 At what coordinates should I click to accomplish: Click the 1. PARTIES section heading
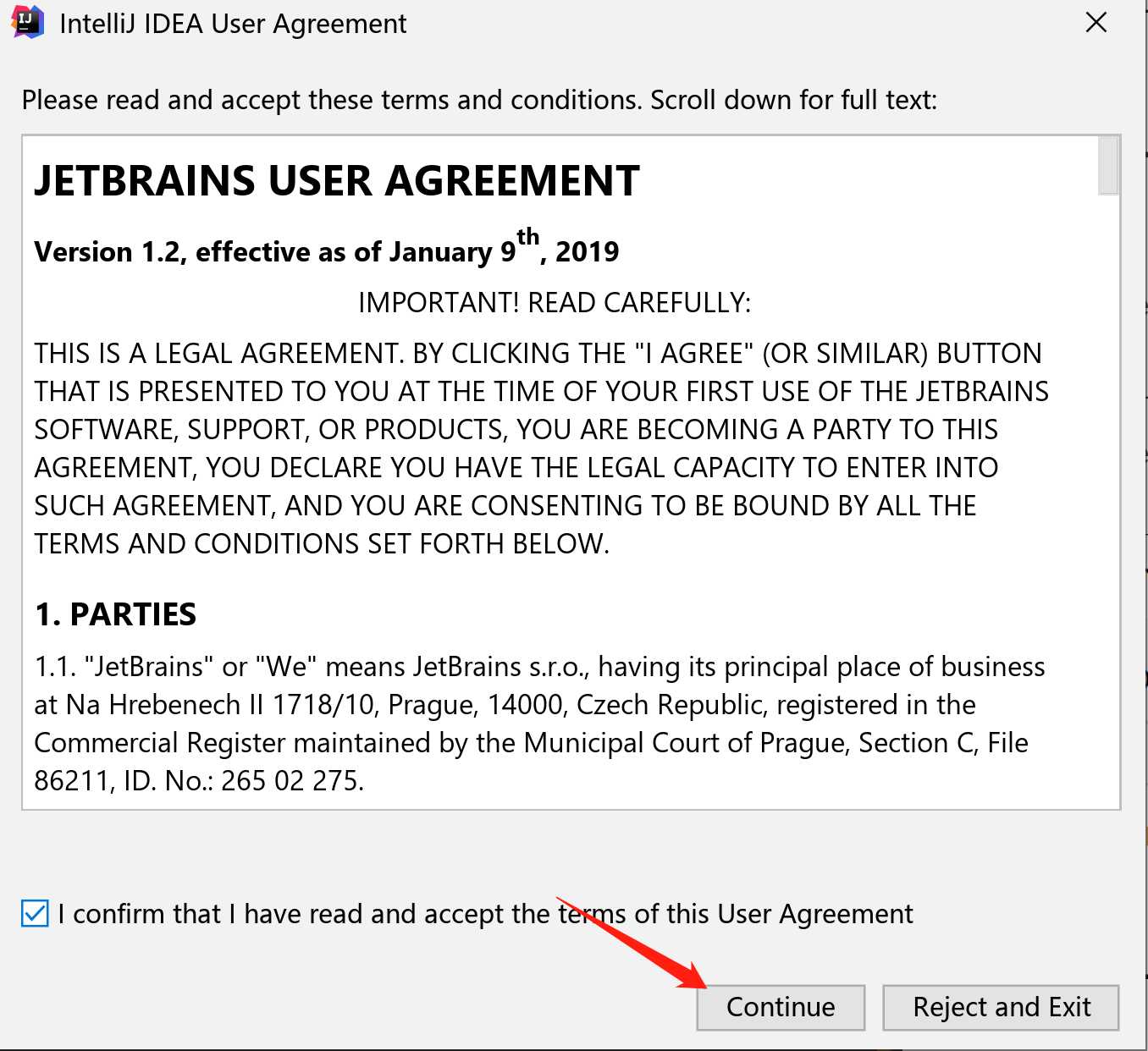click(x=115, y=614)
